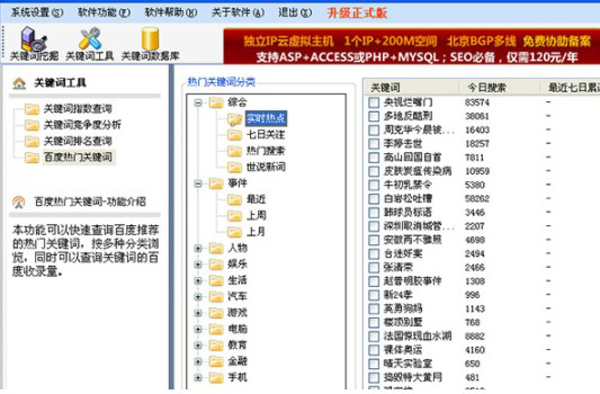Enable the checkbox for 张清荣
Image resolution: width=600 pixels, height=394 pixels.
tap(373, 268)
